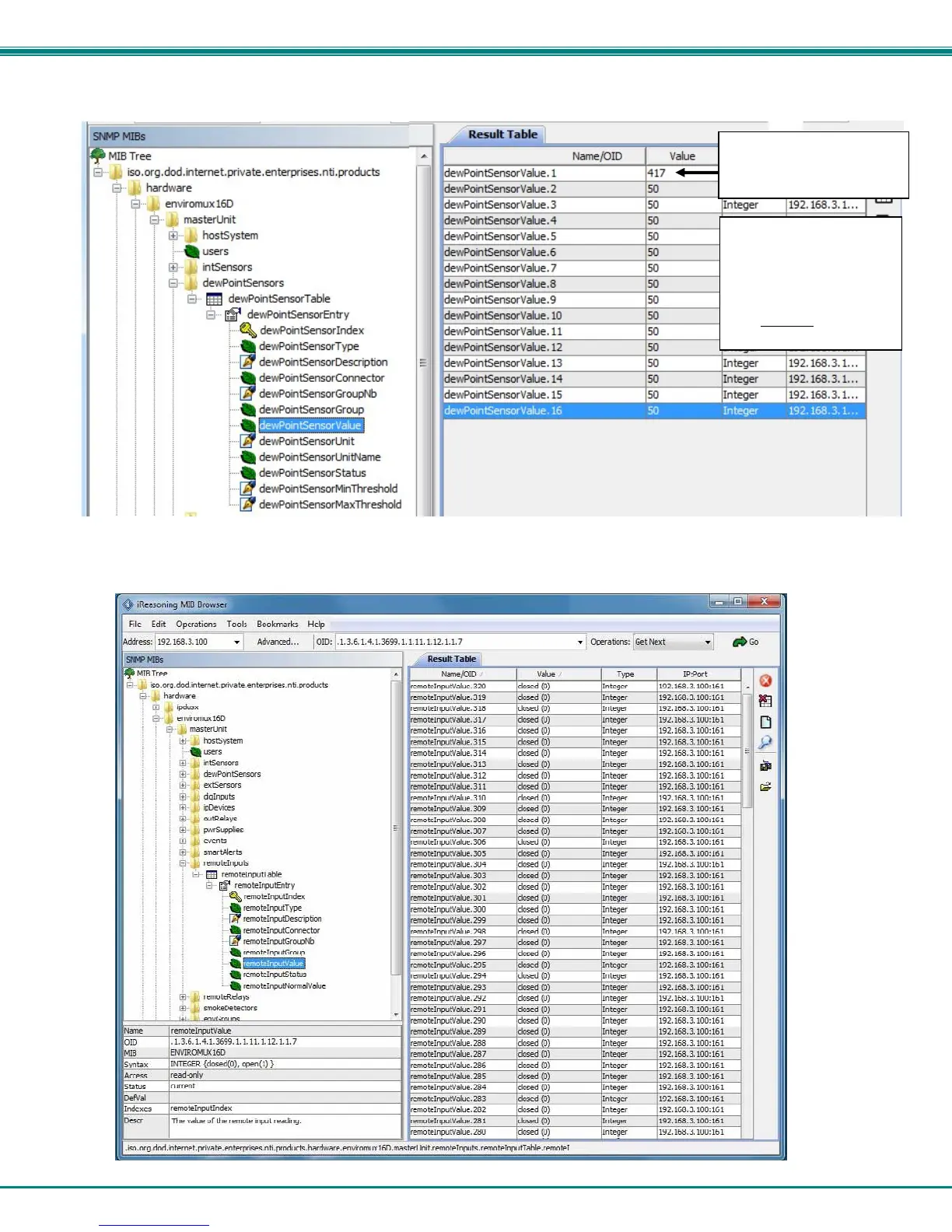Open the Bookmarks menu
The width and height of the screenshot is (952, 1232).
click(278, 624)
